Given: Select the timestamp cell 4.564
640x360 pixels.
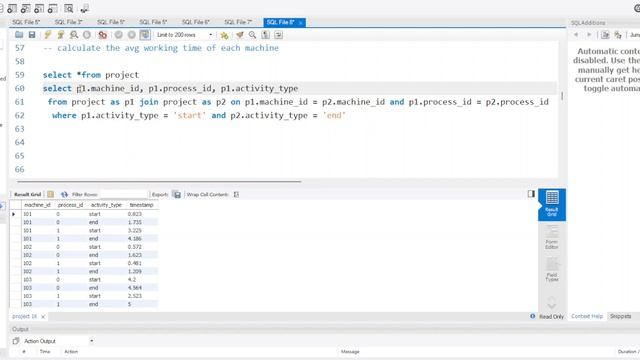Looking at the screenshot, I should coord(141,288).
